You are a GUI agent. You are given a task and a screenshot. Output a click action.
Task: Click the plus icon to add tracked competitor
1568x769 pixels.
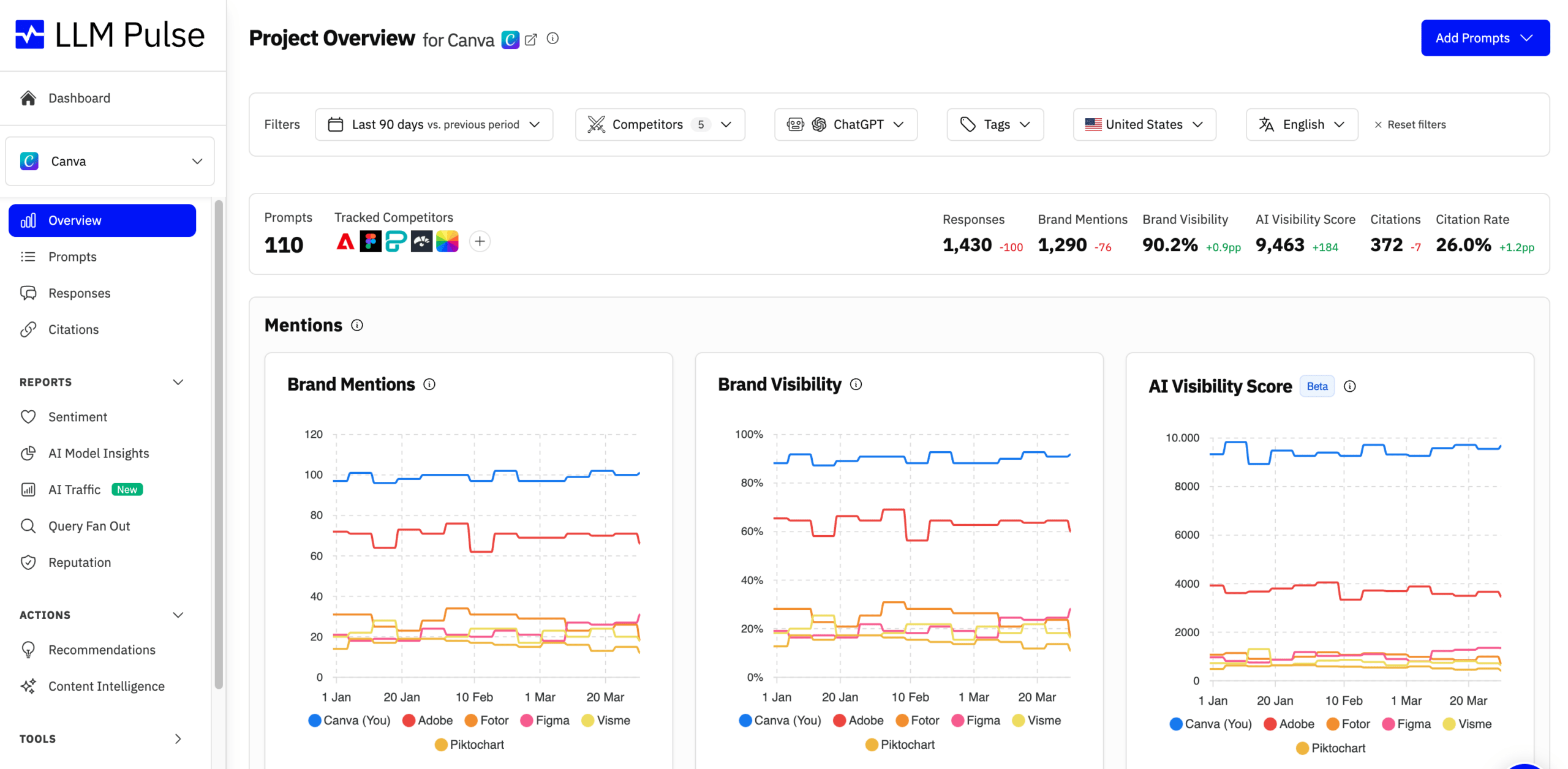coord(480,241)
